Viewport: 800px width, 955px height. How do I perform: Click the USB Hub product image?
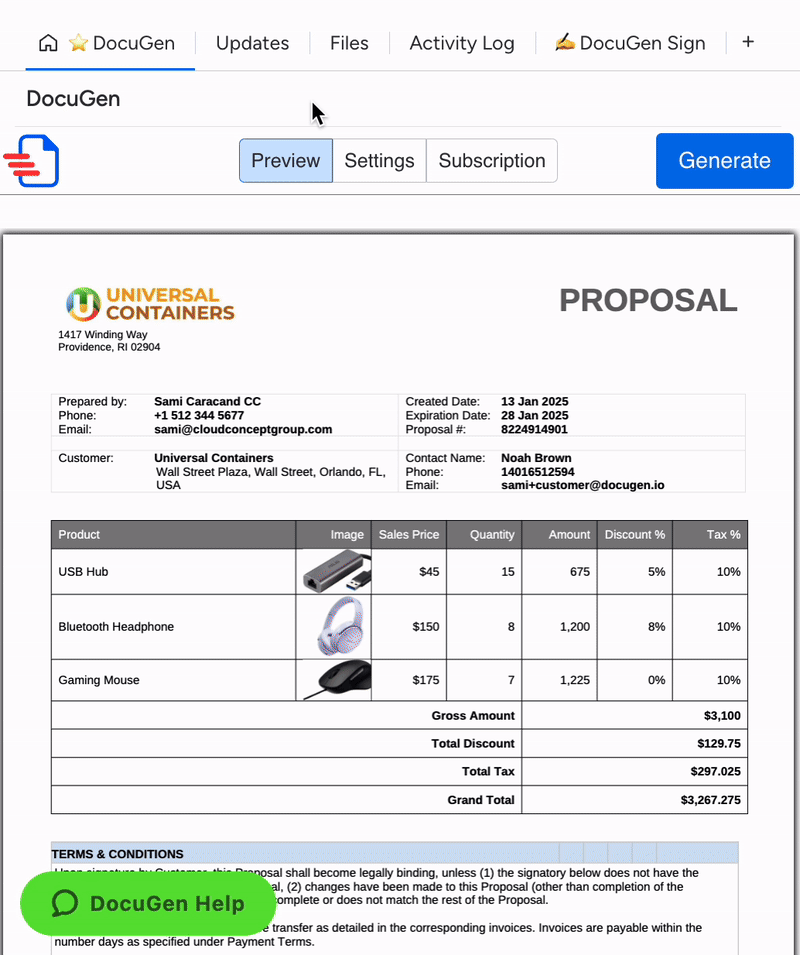[337, 571]
